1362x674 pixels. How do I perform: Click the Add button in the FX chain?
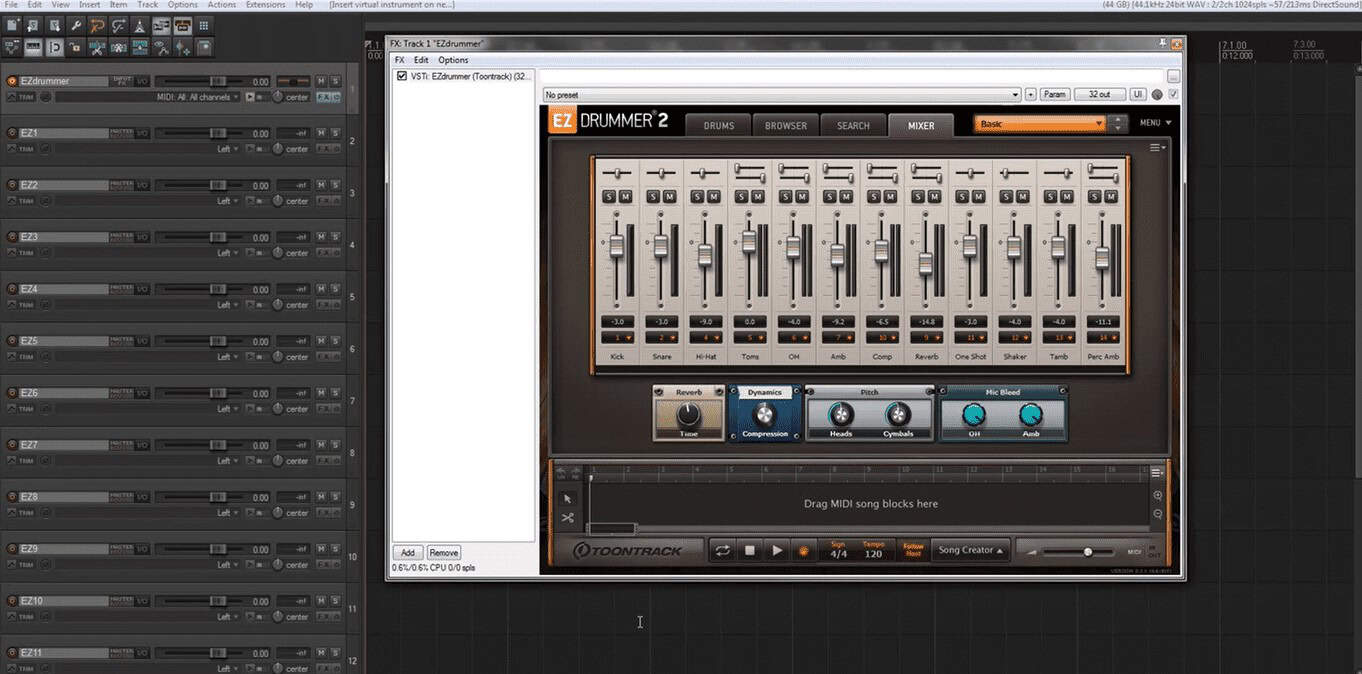(407, 552)
